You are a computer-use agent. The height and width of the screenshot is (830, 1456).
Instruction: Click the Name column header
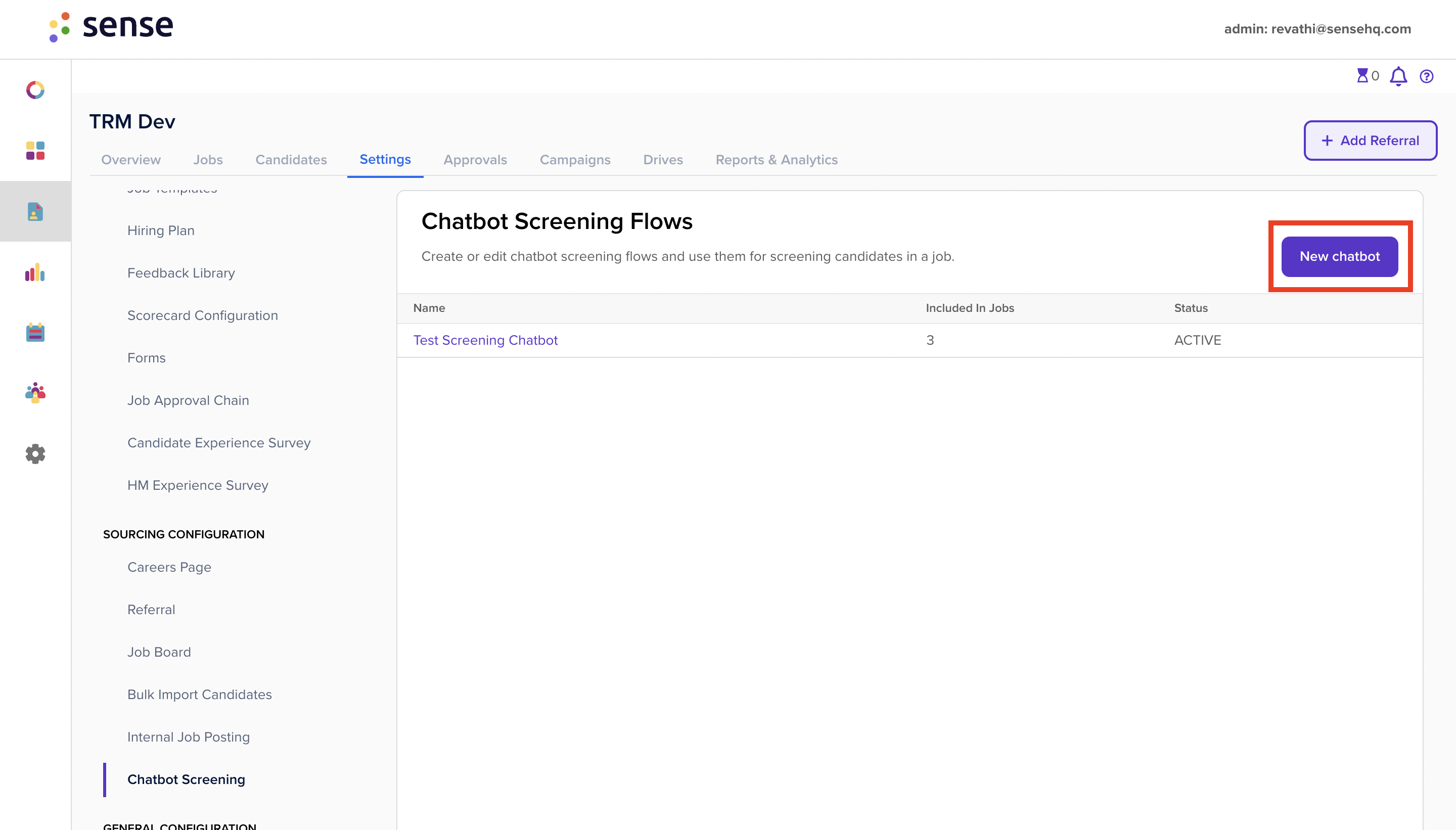[429, 308]
